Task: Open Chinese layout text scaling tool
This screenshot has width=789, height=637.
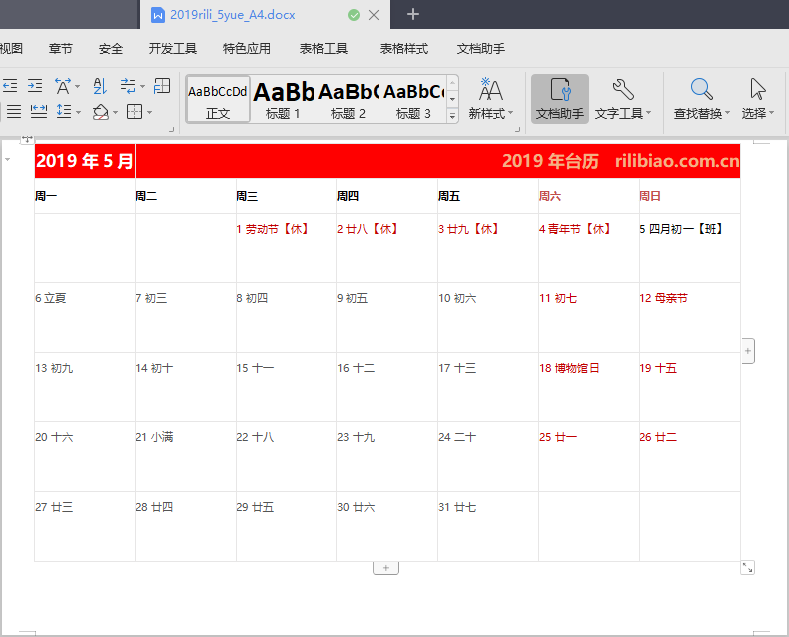Action: click(62, 86)
